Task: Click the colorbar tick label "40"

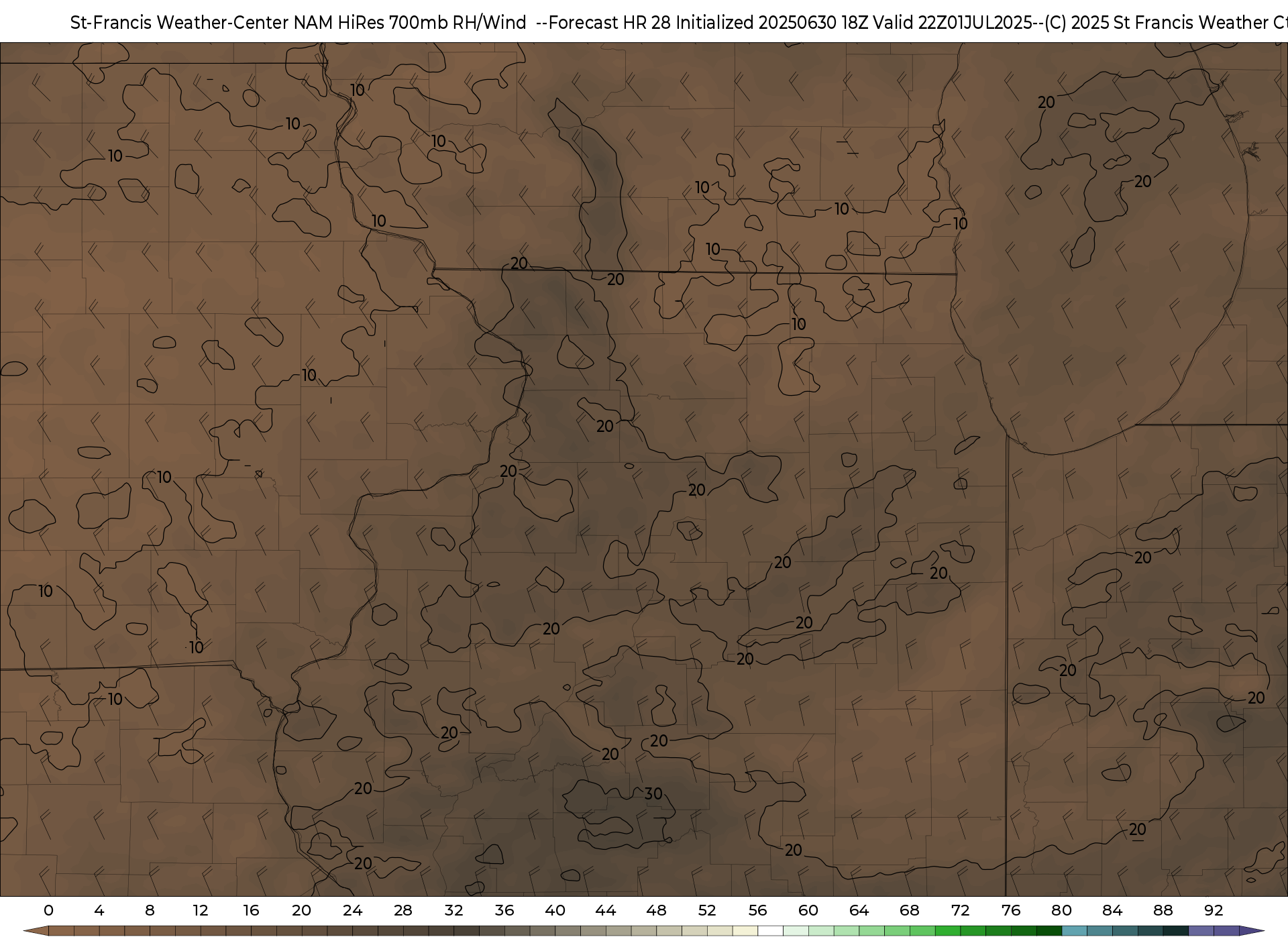Action: pos(555,910)
